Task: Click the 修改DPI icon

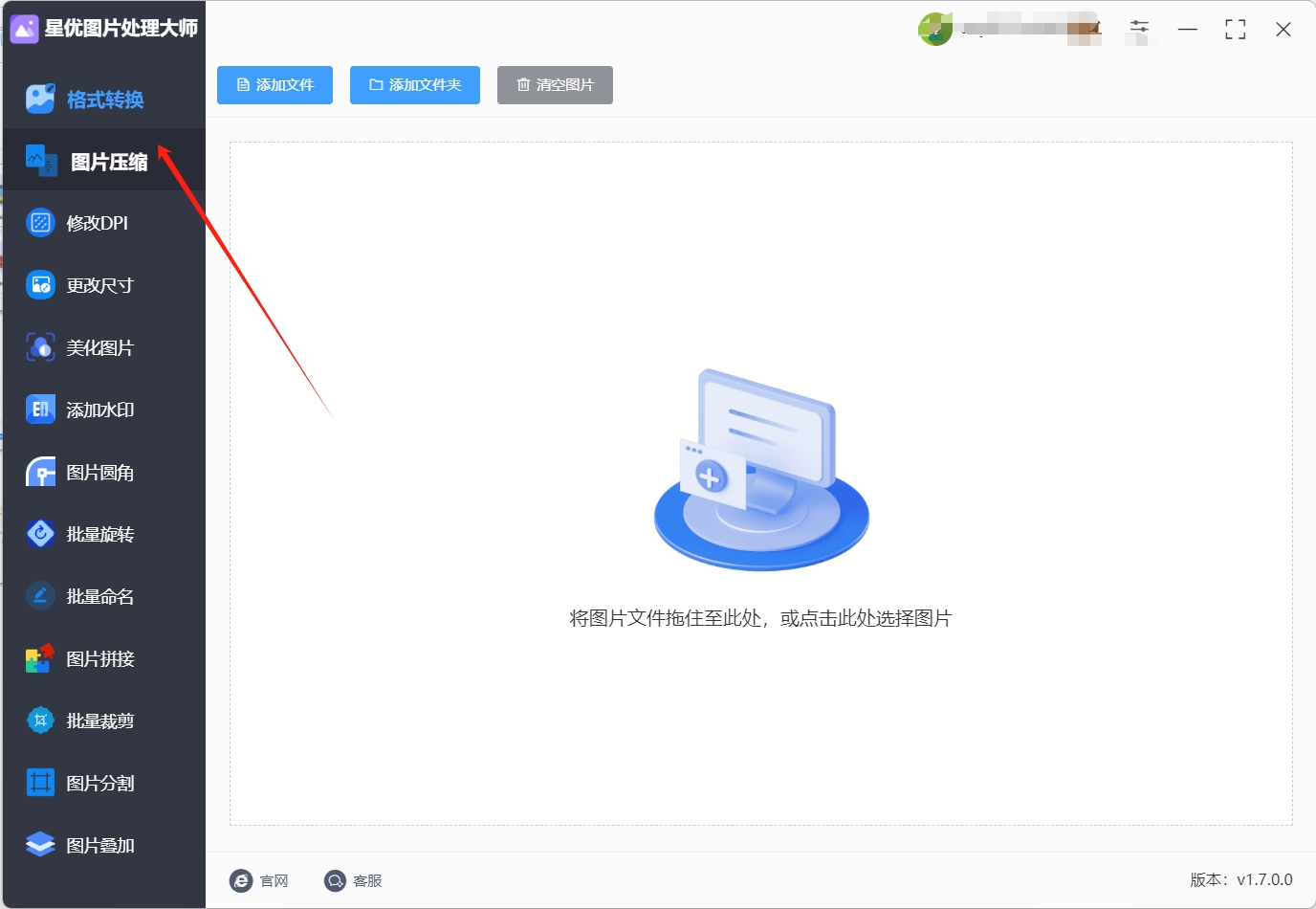Action: coord(40,223)
